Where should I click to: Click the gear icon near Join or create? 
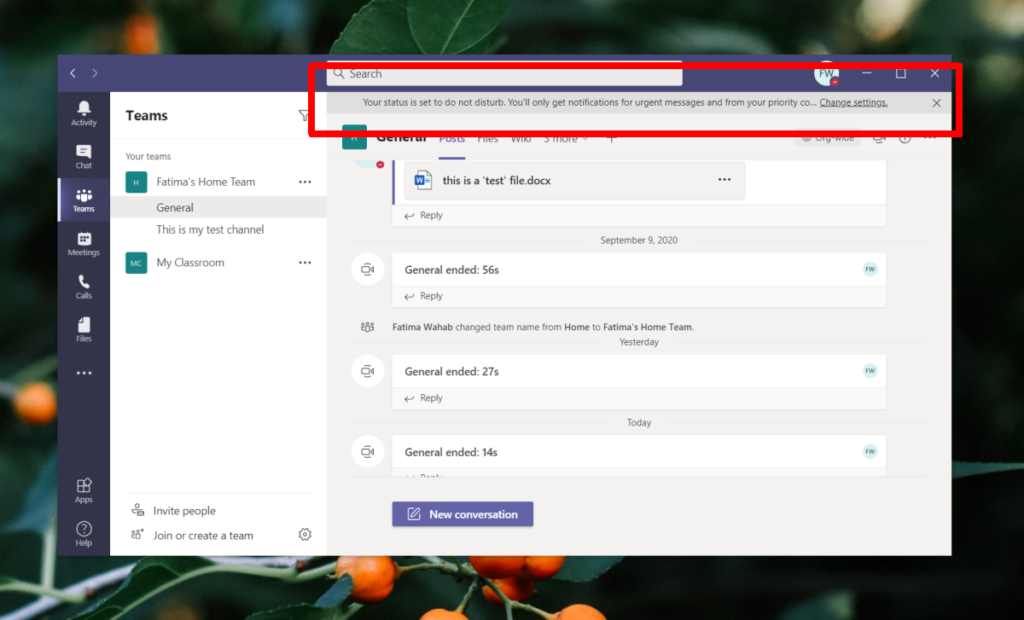click(x=305, y=535)
